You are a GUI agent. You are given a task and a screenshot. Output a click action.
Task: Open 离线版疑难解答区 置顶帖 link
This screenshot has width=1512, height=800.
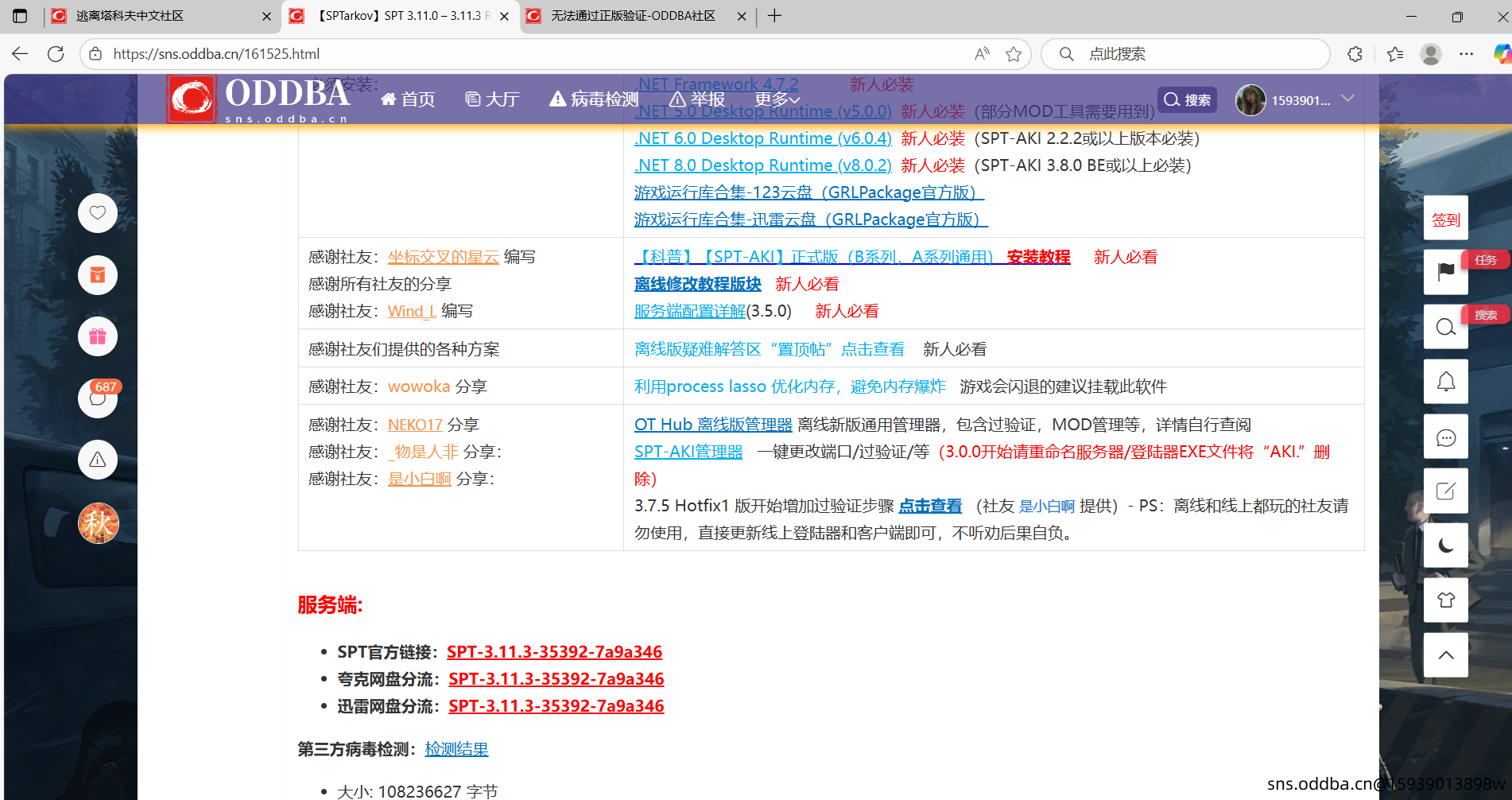[770, 349]
